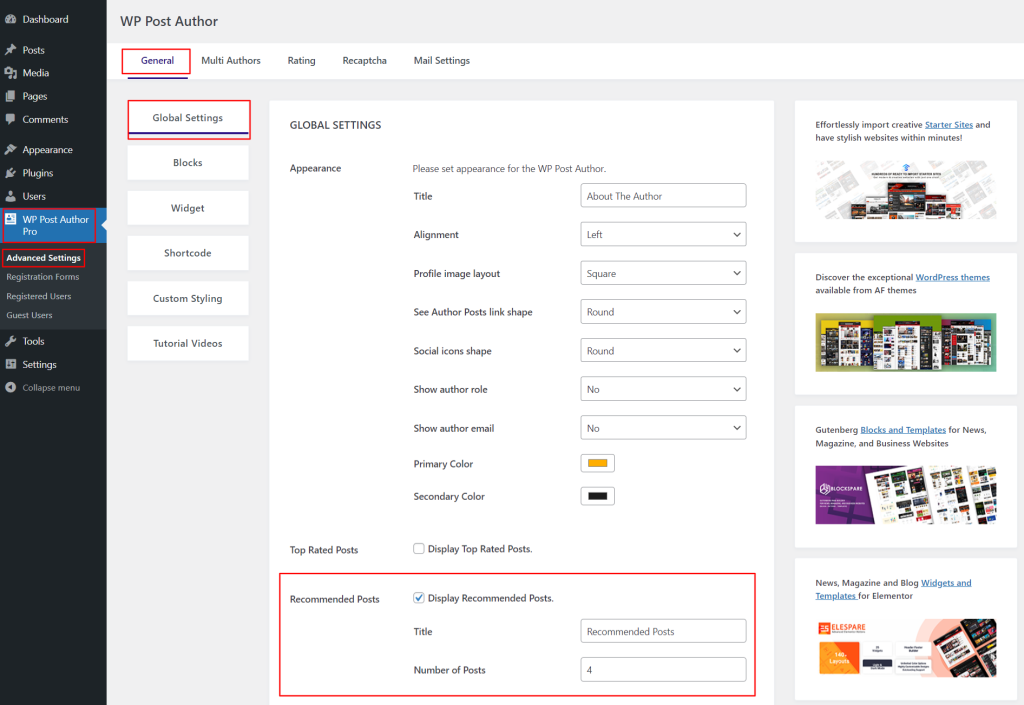Pick the Primary Color swatch
The height and width of the screenshot is (705, 1024).
pyautogui.click(x=598, y=463)
